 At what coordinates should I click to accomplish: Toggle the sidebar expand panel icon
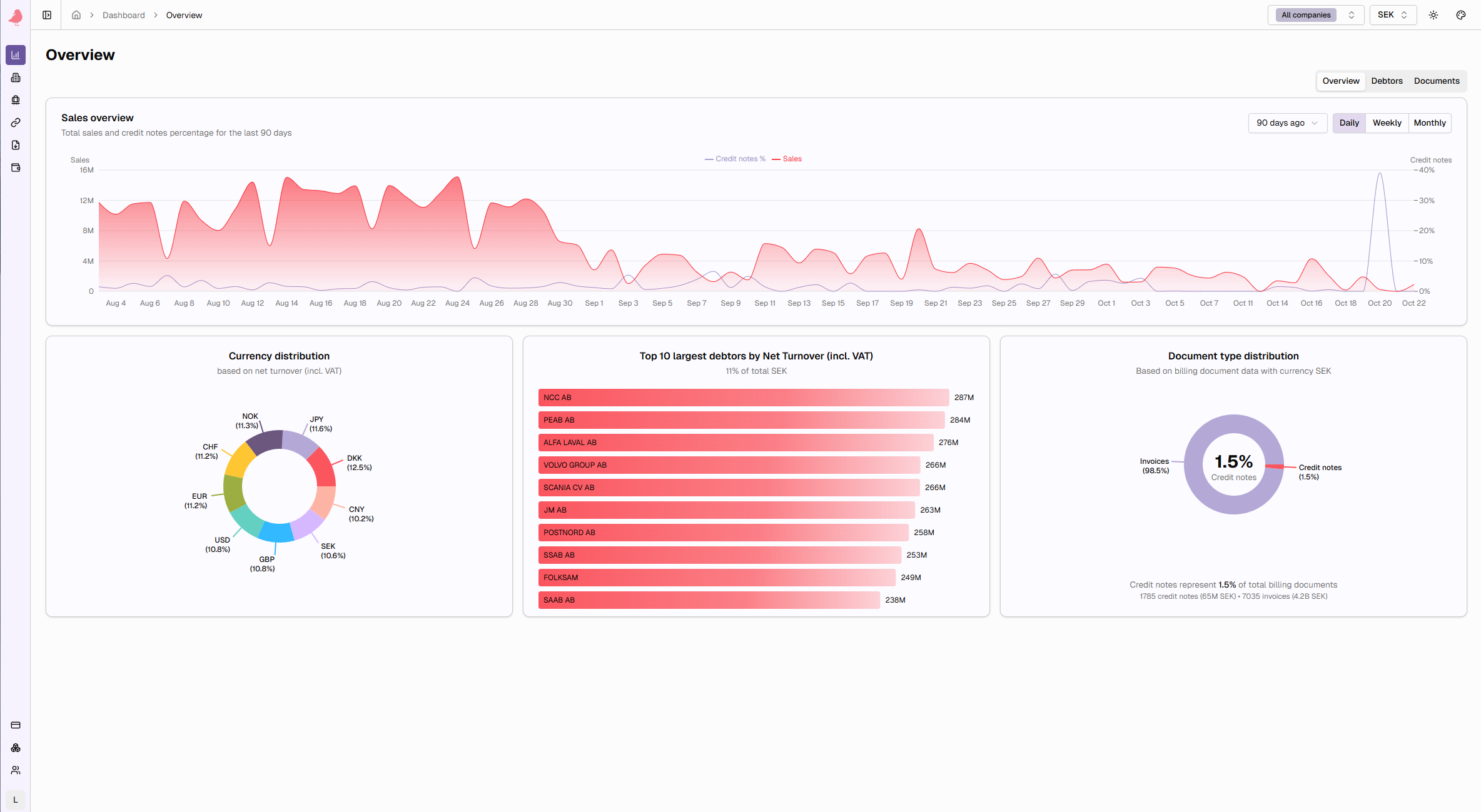[47, 15]
